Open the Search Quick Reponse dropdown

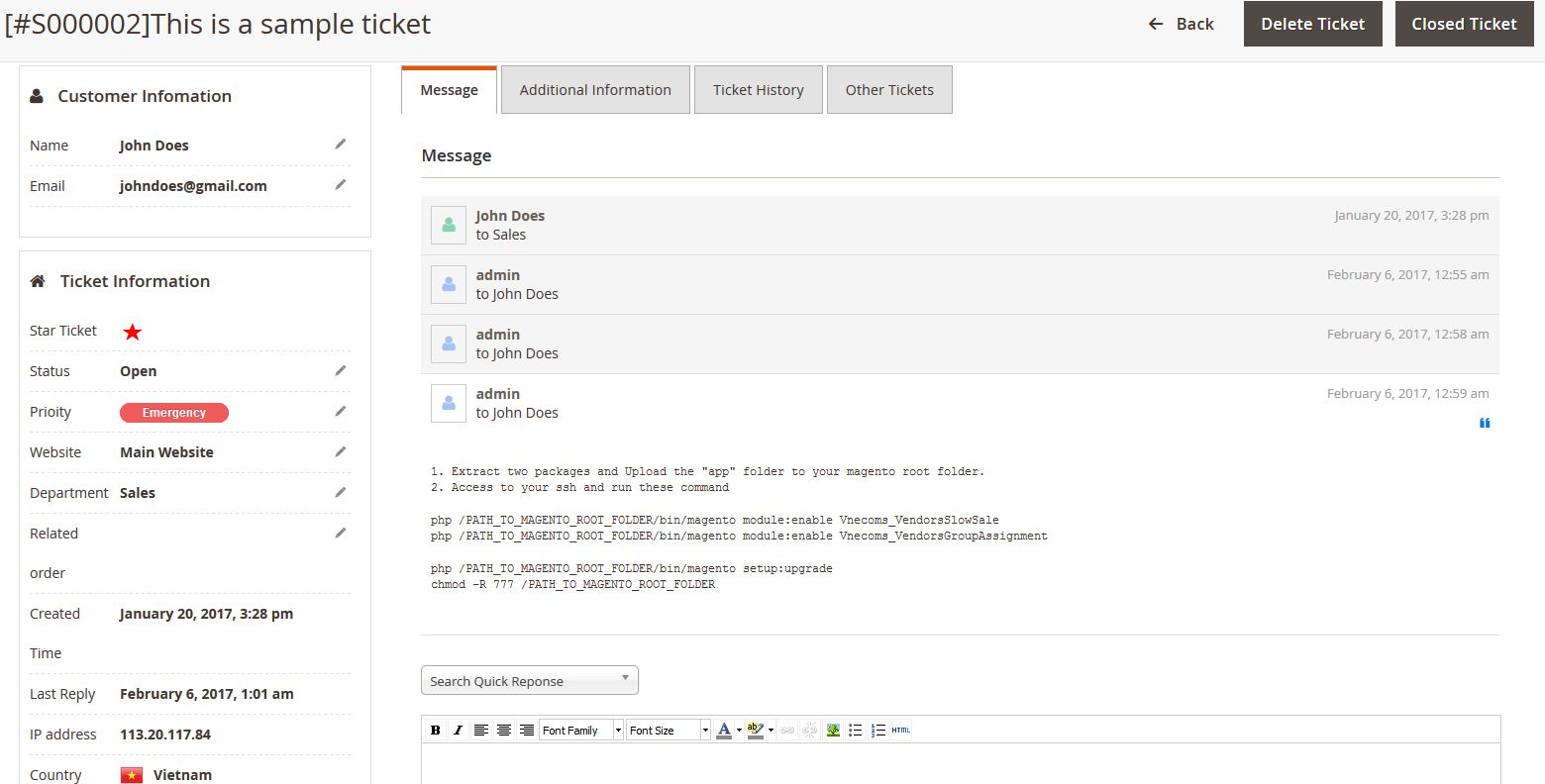[530, 680]
